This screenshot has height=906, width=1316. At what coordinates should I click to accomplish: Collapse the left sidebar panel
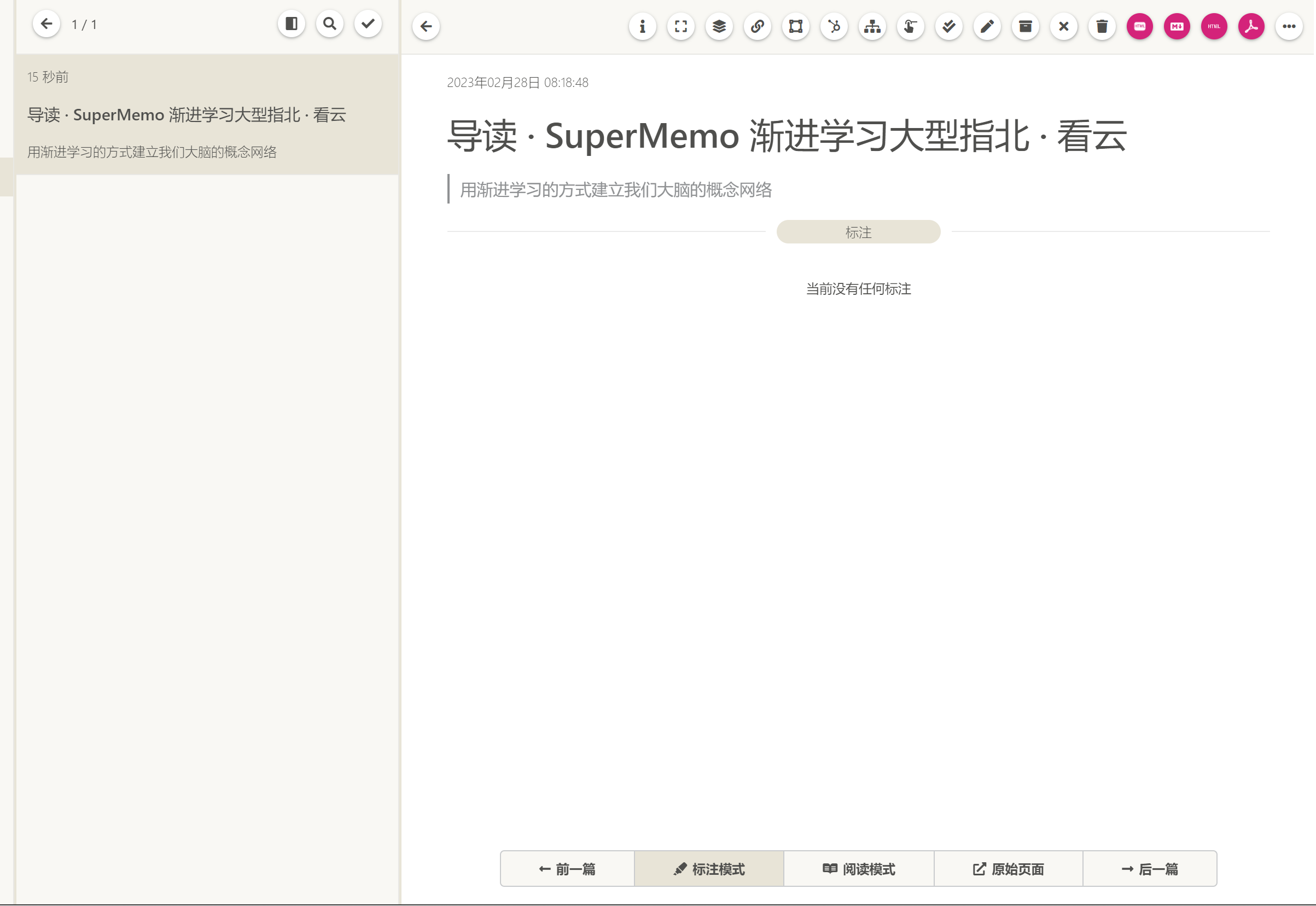click(291, 24)
